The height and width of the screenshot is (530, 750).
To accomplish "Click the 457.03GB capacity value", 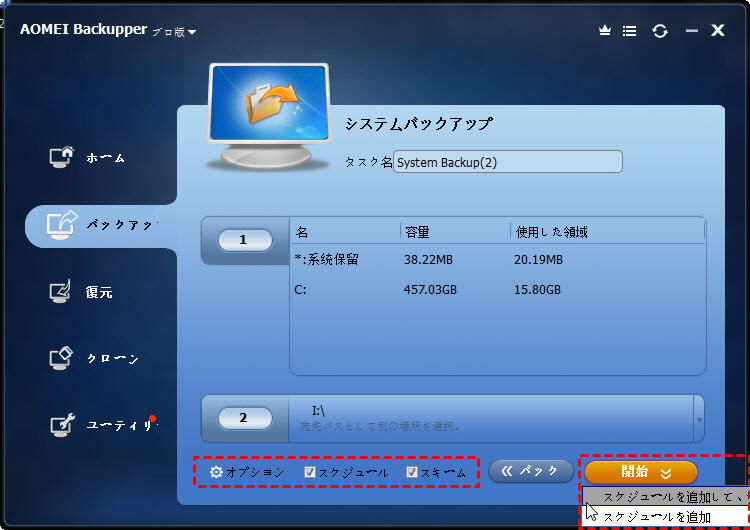I will [430, 290].
